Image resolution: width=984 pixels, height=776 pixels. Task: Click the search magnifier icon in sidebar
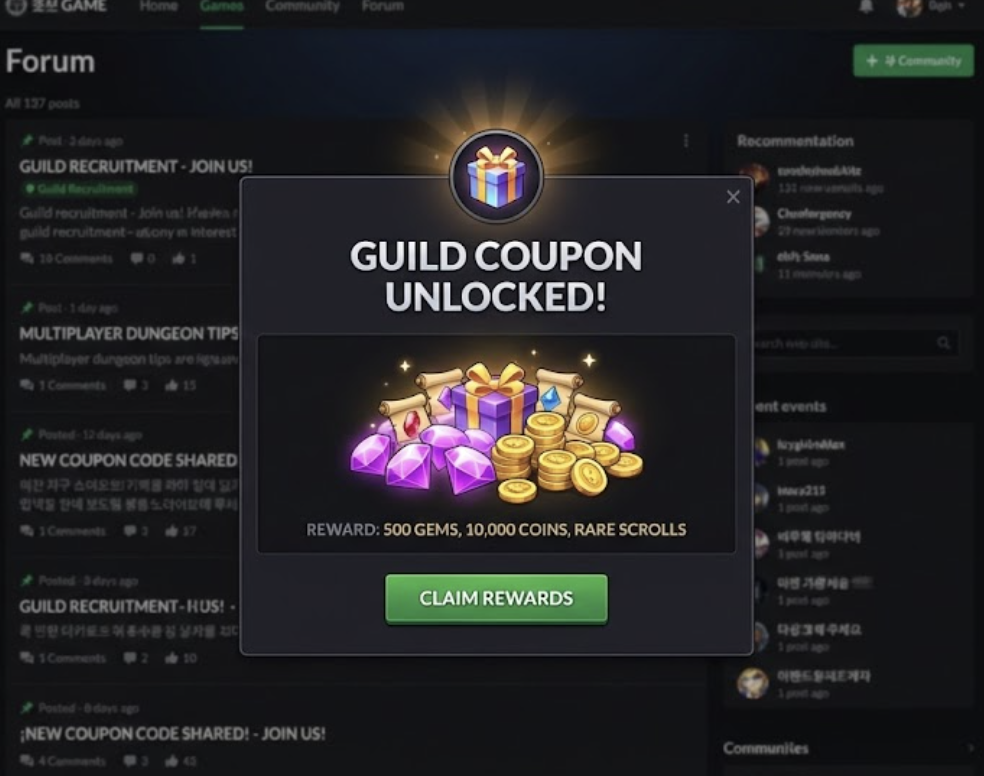(943, 343)
